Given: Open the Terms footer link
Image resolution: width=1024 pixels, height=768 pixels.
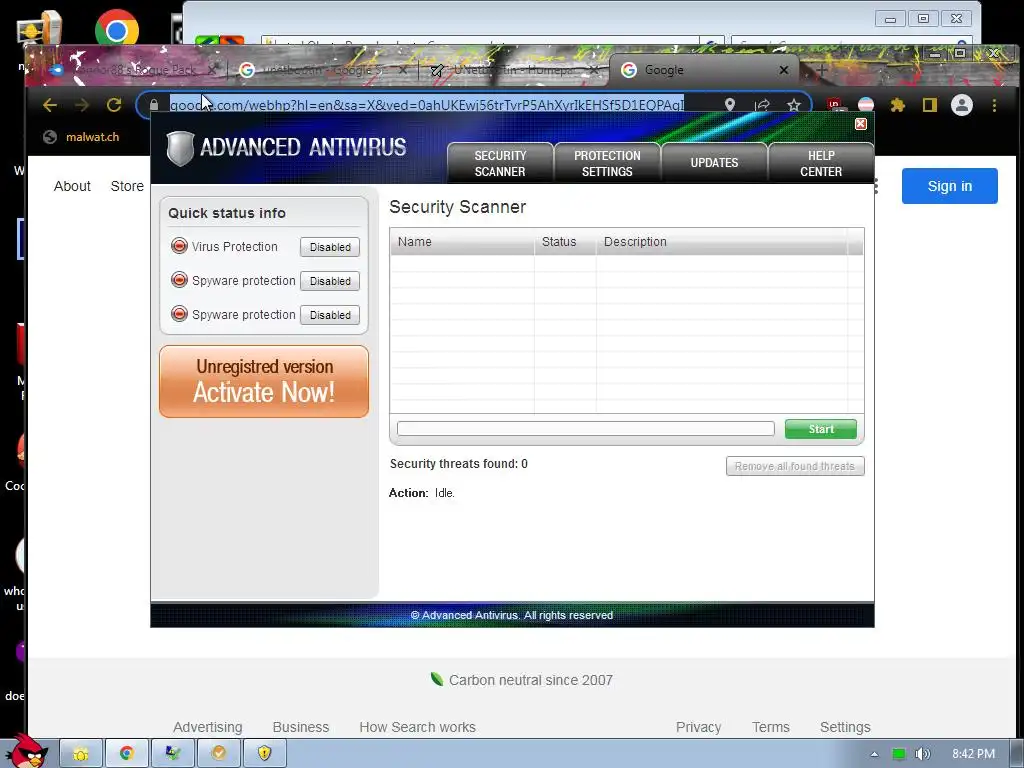Looking at the screenshot, I should coord(771,727).
